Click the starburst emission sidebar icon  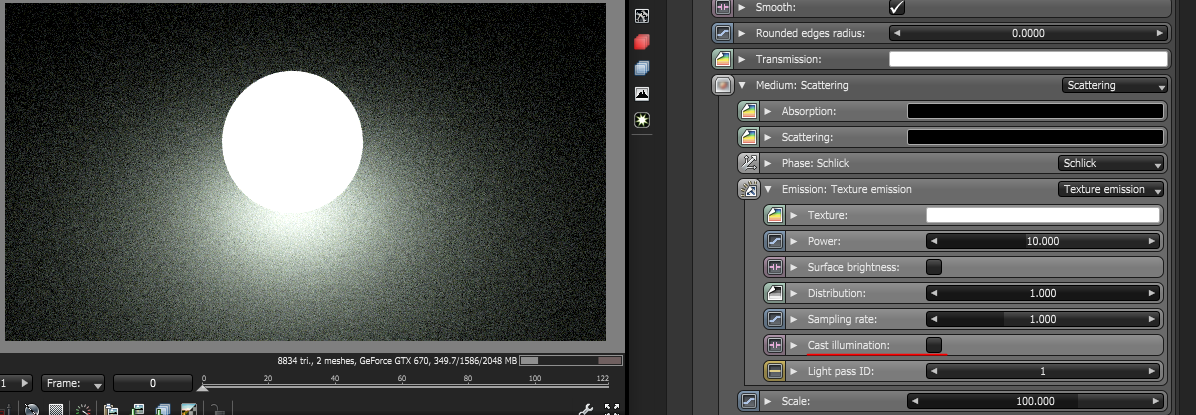click(641, 120)
